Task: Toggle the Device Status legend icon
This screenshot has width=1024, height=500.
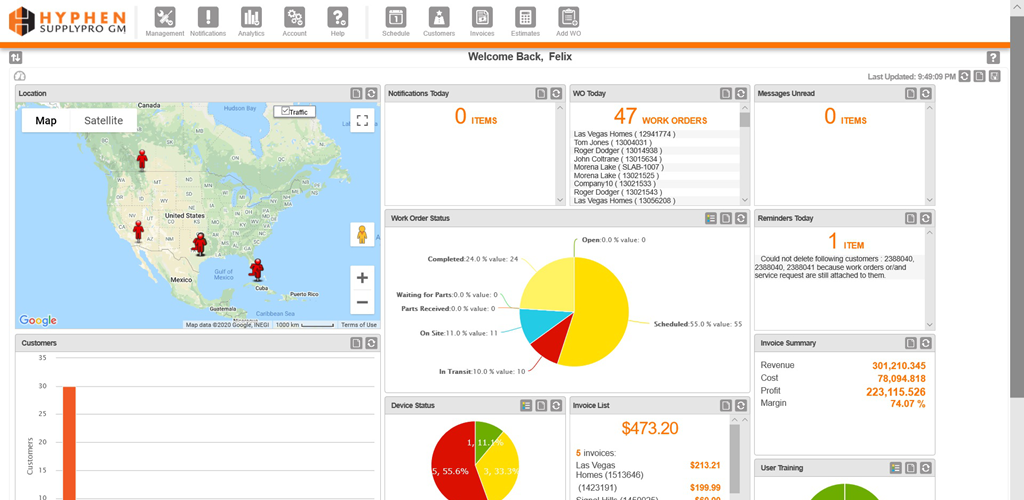Action: pos(526,405)
